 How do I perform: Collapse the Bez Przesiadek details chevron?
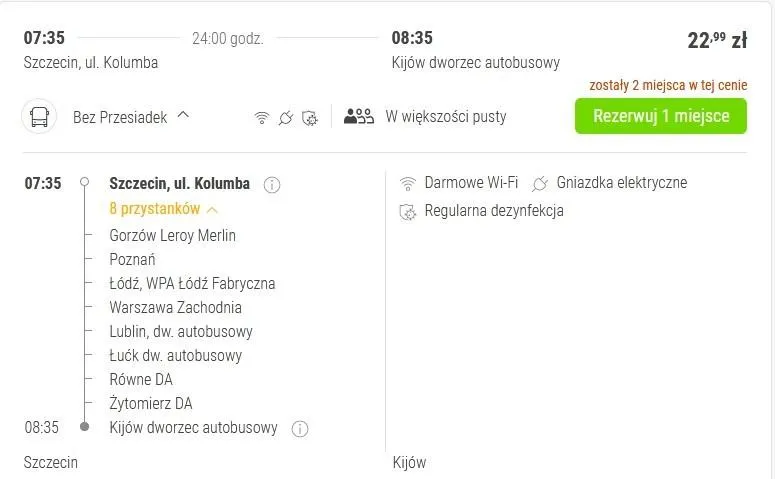pos(183,115)
